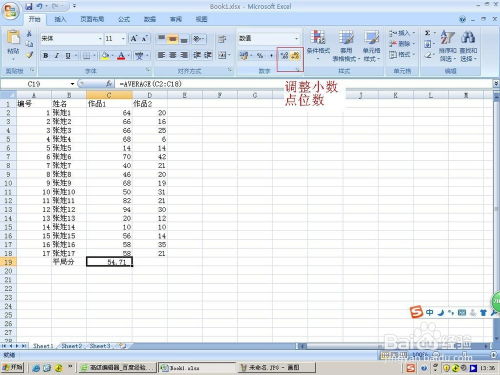Screen dimensions: 500x375
Task: Click the Cell Styles button
Action: [x=371, y=46]
